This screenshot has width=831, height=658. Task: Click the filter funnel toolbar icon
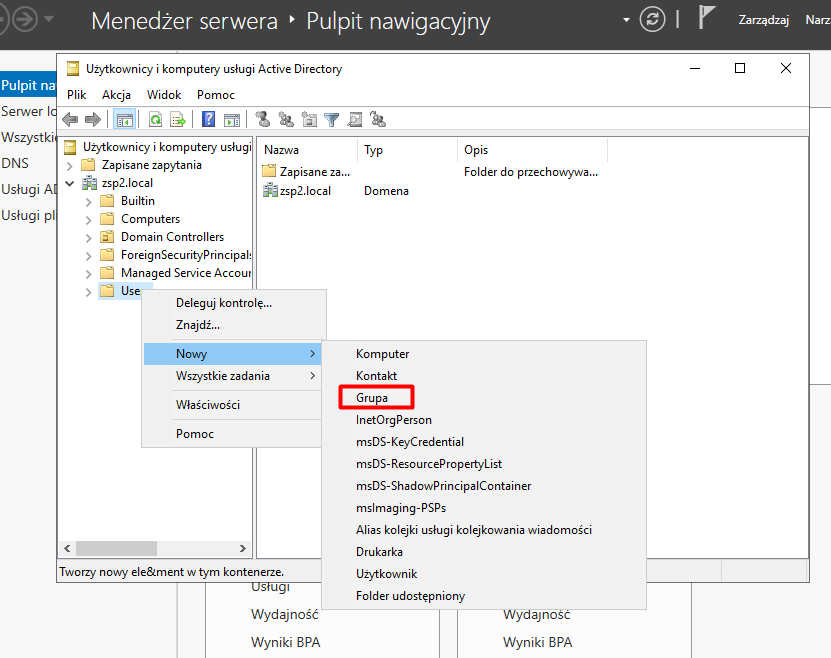click(x=332, y=120)
